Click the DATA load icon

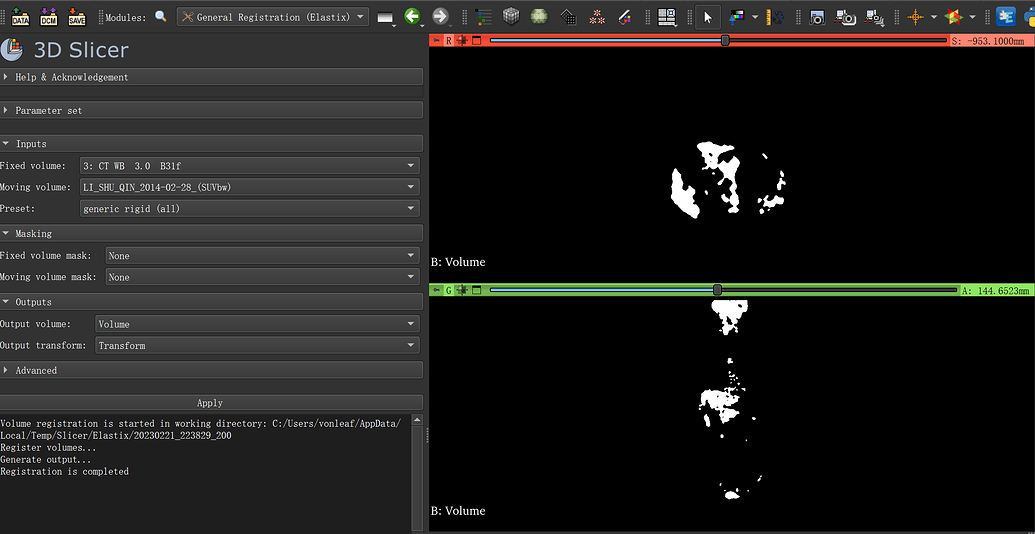(x=20, y=17)
